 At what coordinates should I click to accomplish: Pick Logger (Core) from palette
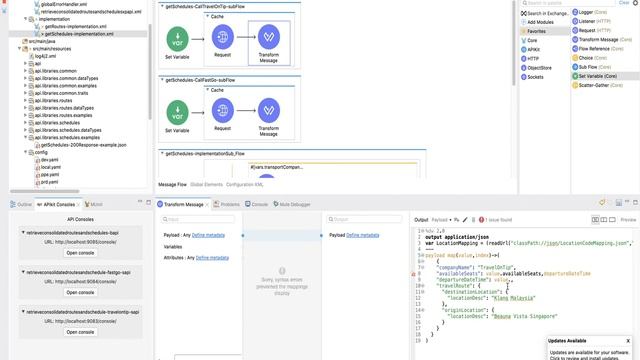click(x=589, y=12)
